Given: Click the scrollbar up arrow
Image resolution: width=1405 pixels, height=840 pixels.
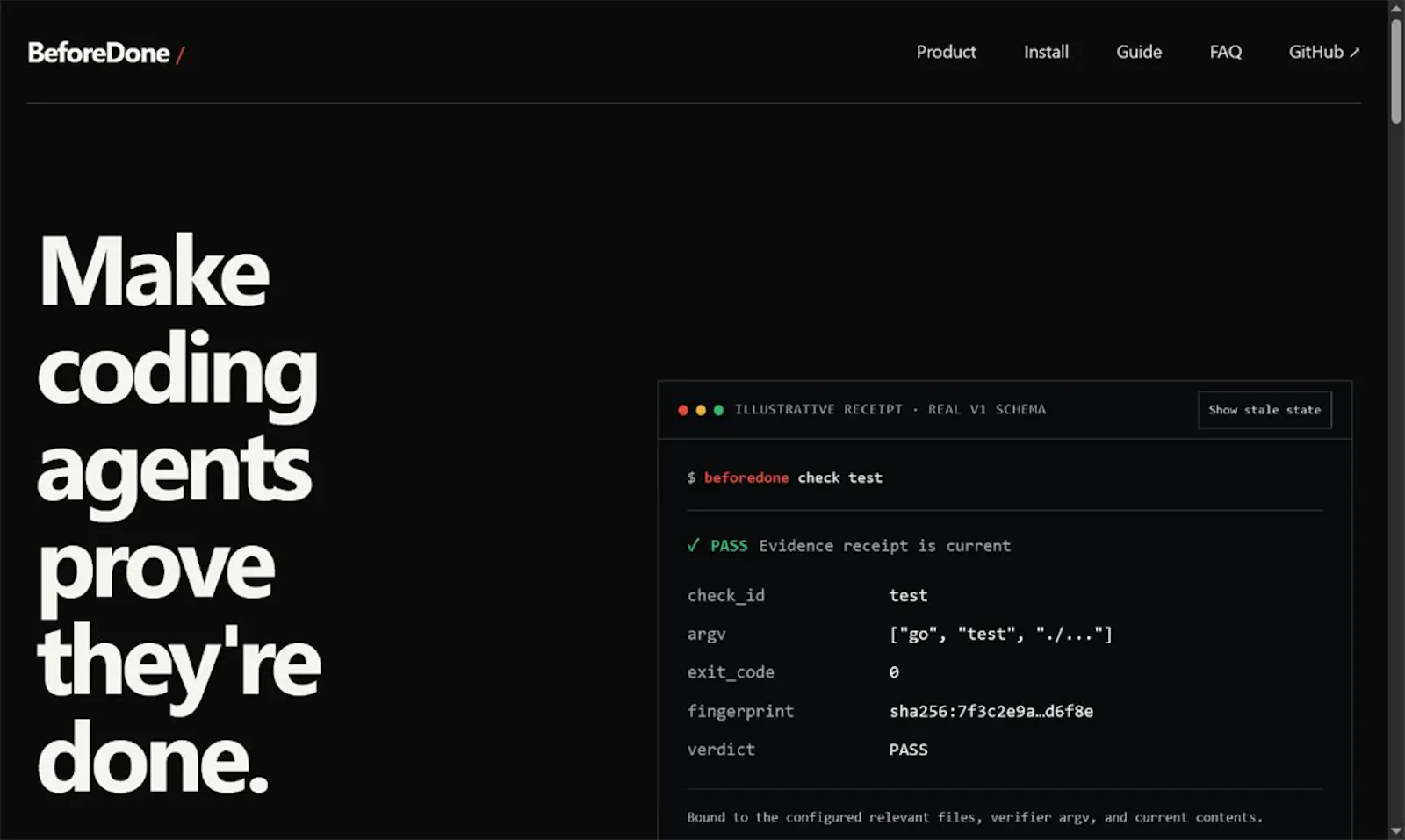Looking at the screenshot, I should pyautogui.click(x=1396, y=8).
